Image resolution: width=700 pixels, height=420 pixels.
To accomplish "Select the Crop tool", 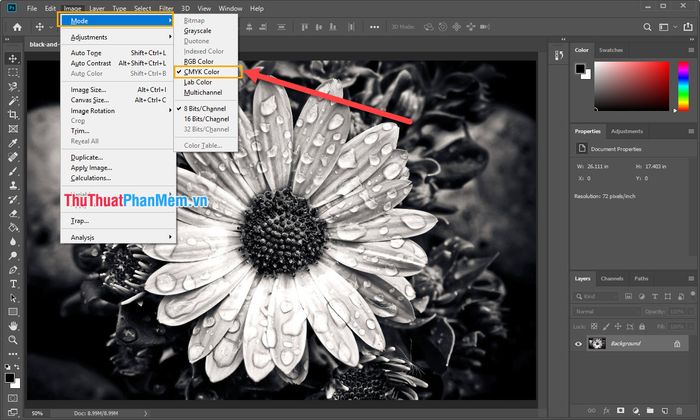I will (x=13, y=115).
